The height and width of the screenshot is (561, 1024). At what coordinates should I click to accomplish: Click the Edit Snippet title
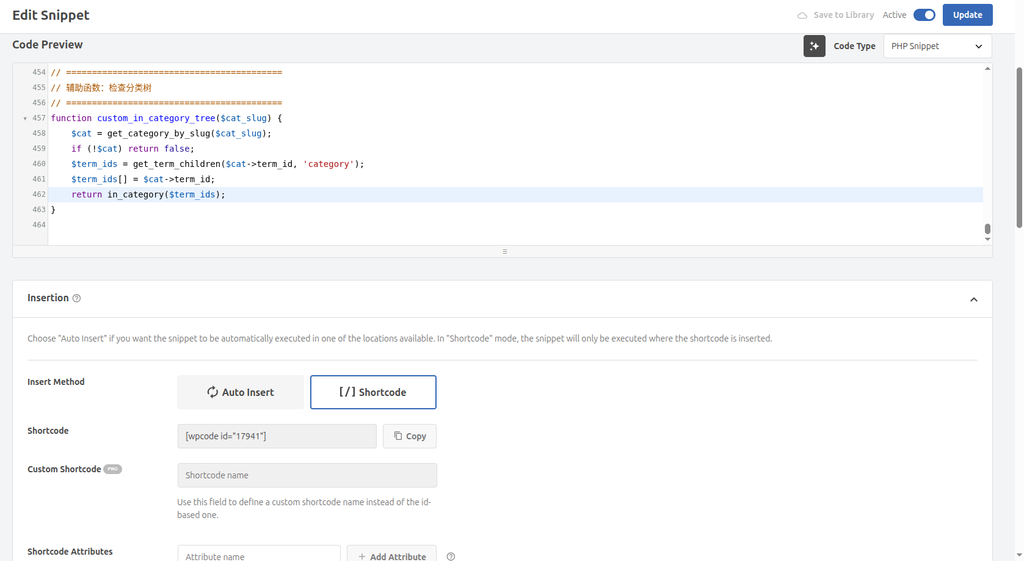pos(51,15)
